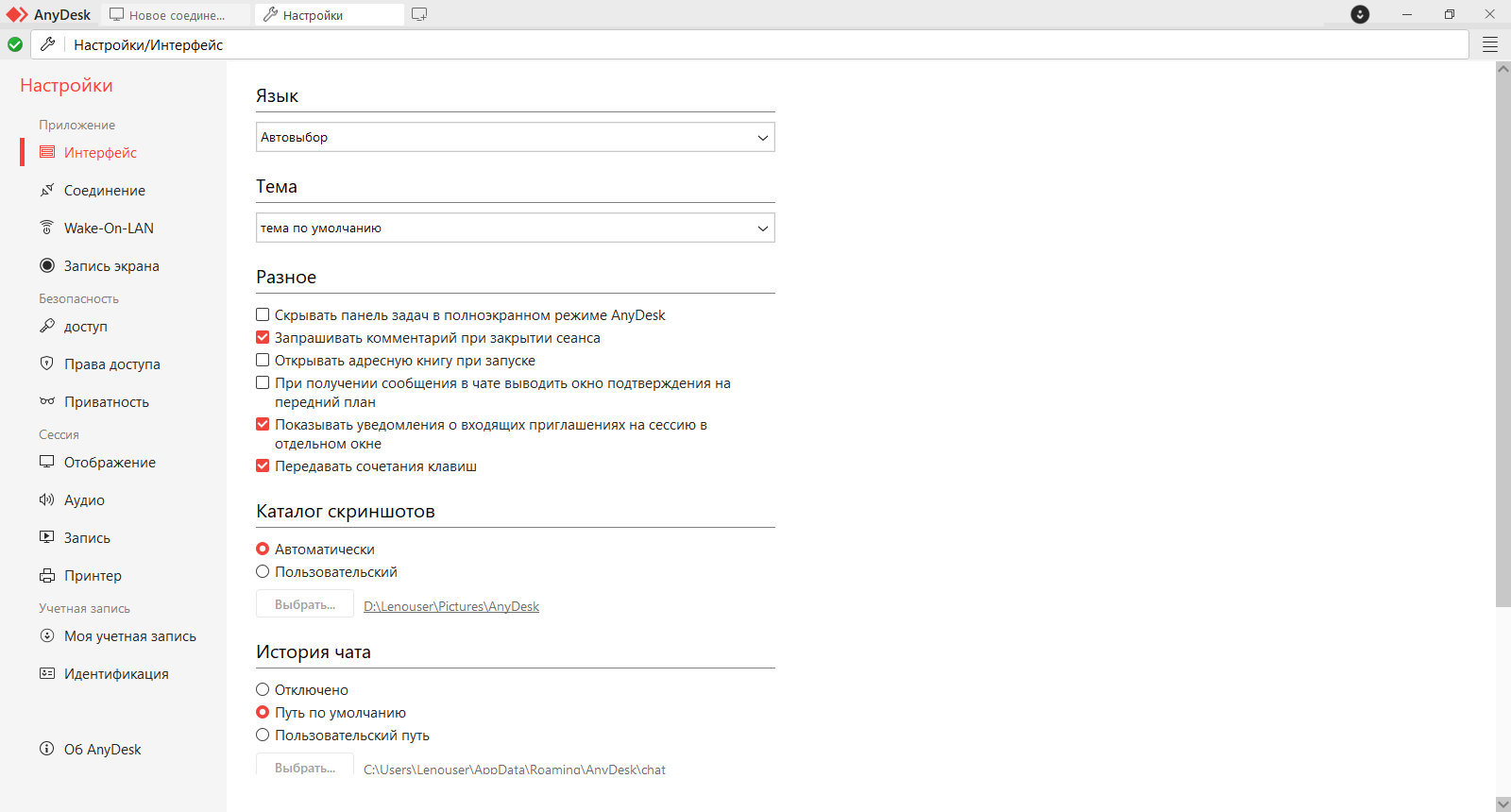Screen dimensions: 1511x812
Task: Check Открывать адресную книгу при запуске
Action: point(263,360)
